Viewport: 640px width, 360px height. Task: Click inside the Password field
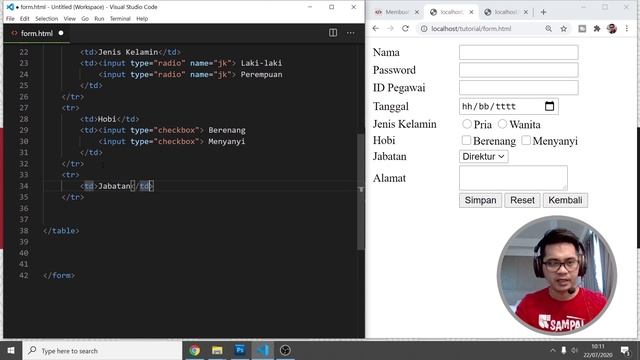(x=518, y=70)
